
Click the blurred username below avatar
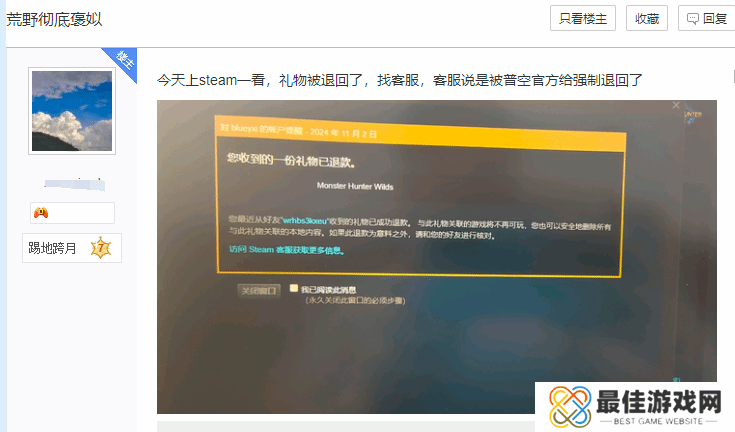point(72,184)
